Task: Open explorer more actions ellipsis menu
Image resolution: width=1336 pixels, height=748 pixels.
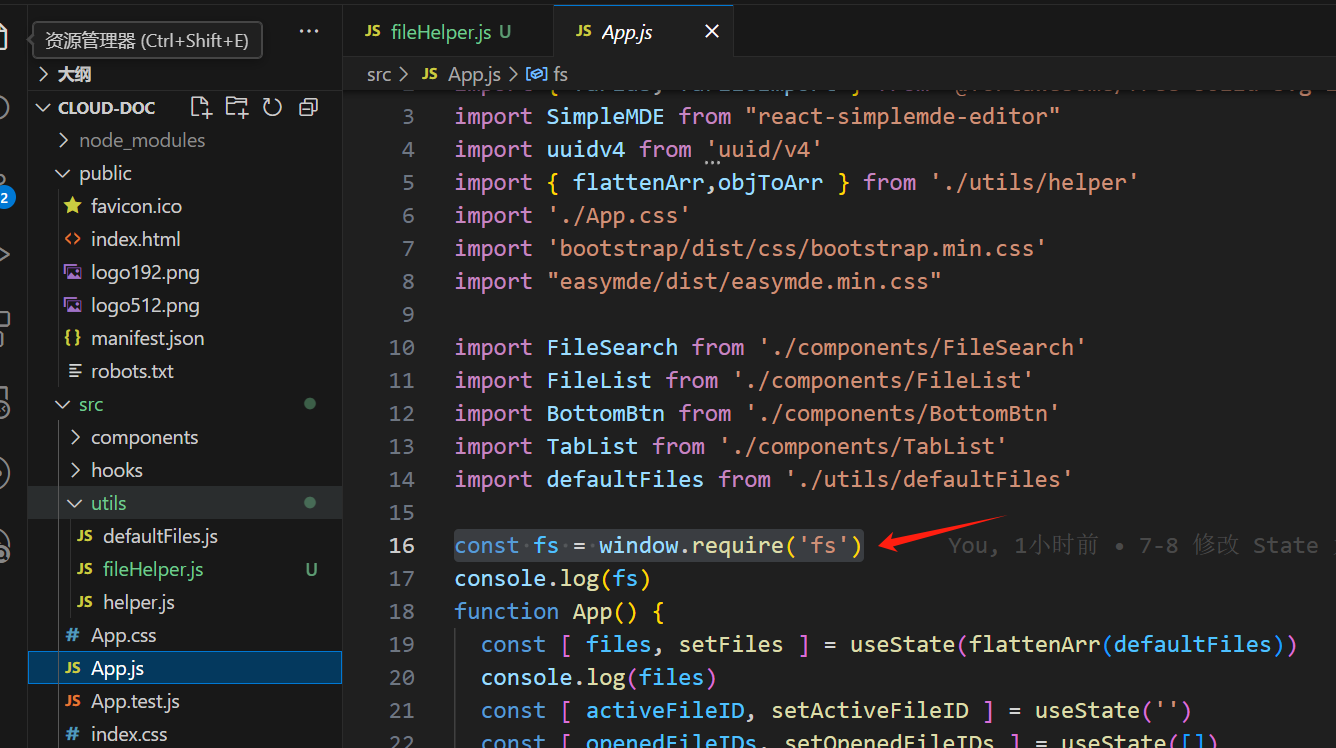Action: (x=309, y=32)
